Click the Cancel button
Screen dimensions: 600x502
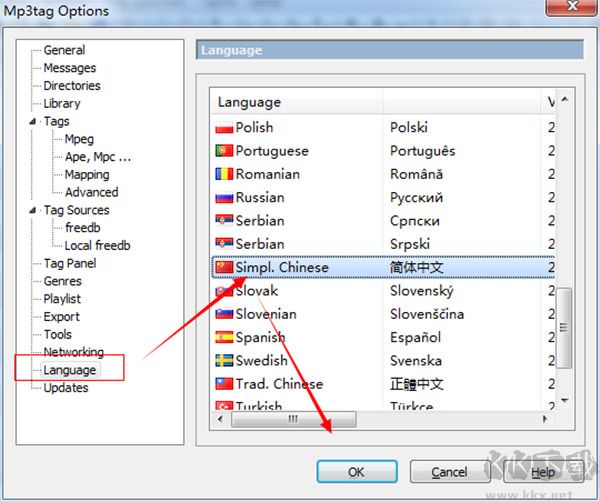click(x=450, y=472)
